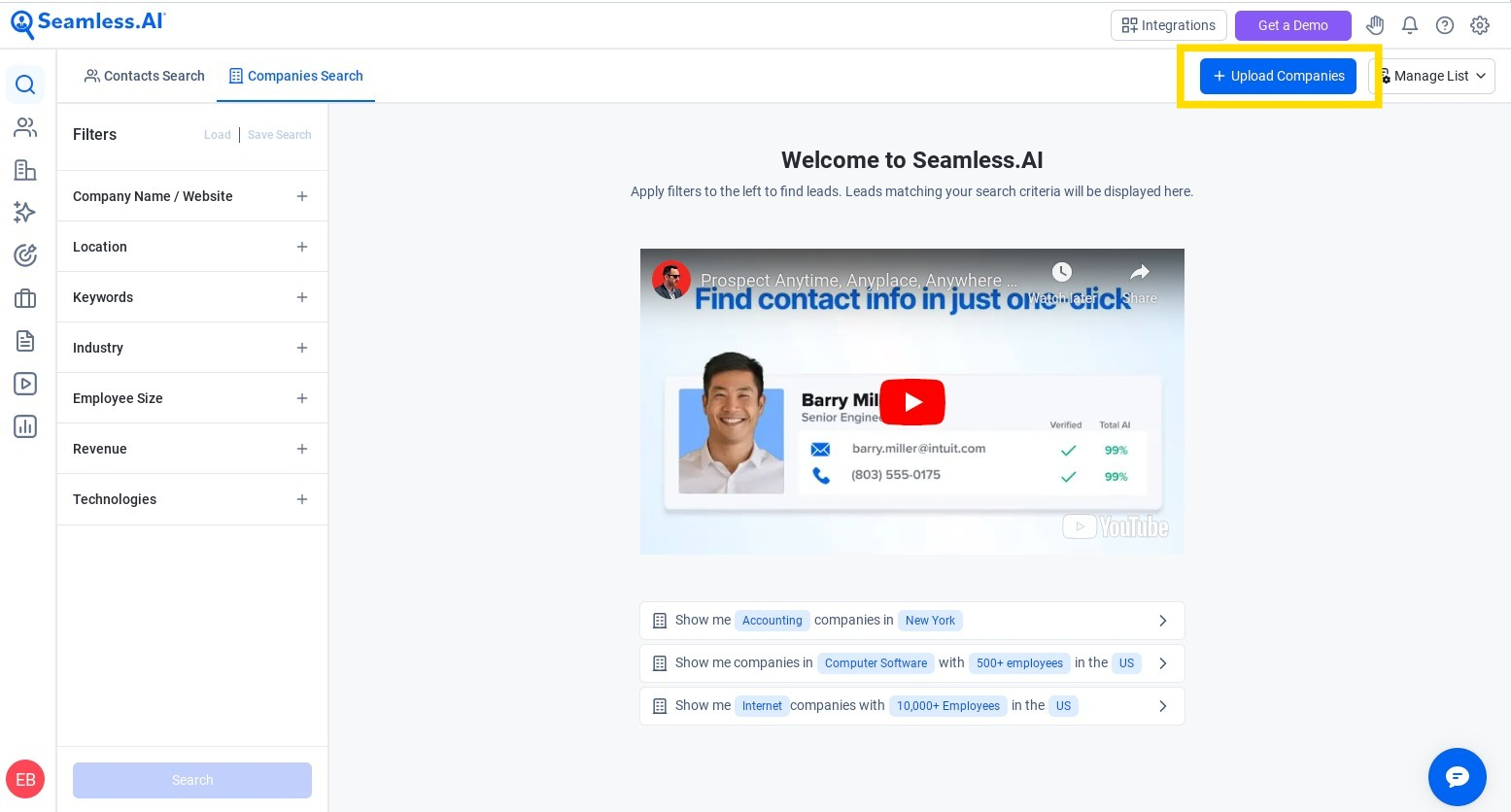Click the Seamless.AI logo
This screenshot has height=812, width=1511.
[x=87, y=23]
